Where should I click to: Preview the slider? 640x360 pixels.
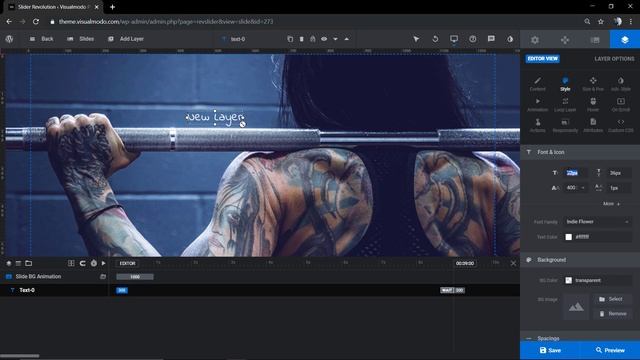coord(610,350)
